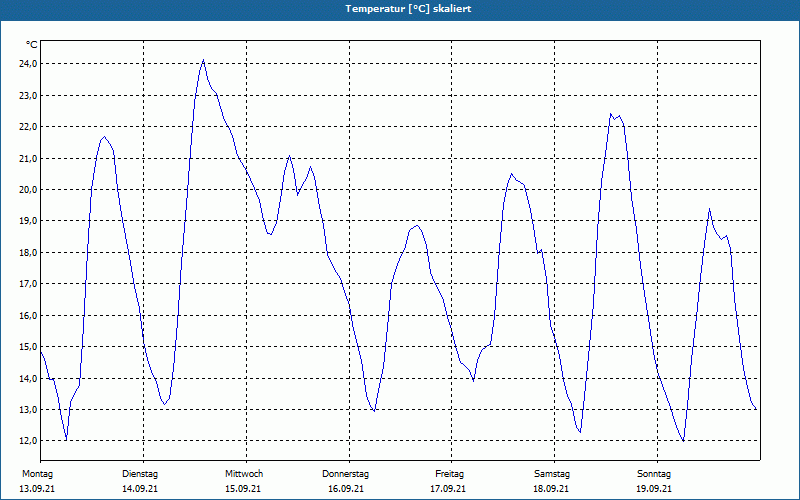The width and height of the screenshot is (800, 500).
Task: Click the Saturday peak above 22°C
Action: (611, 114)
